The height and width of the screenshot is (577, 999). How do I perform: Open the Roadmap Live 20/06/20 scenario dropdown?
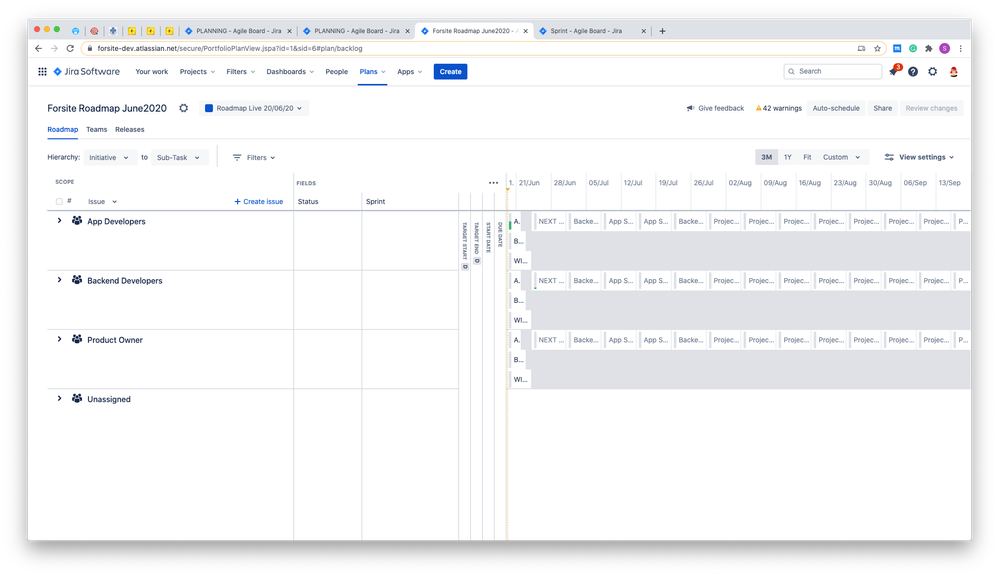pos(254,108)
